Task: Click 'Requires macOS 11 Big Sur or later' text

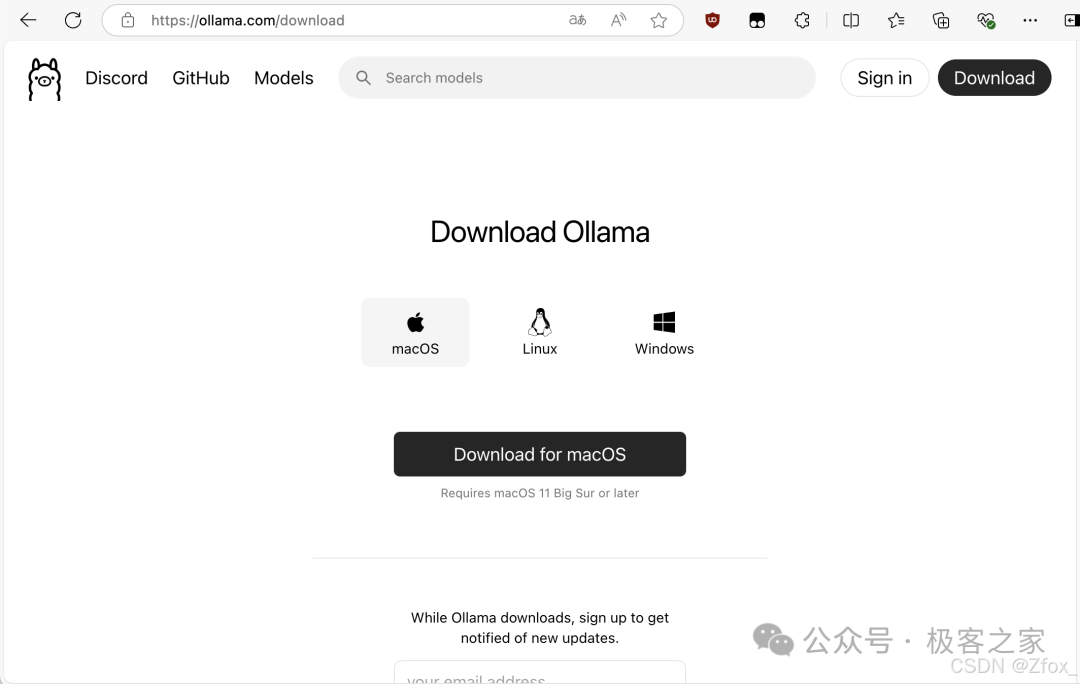Action: tap(540, 493)
